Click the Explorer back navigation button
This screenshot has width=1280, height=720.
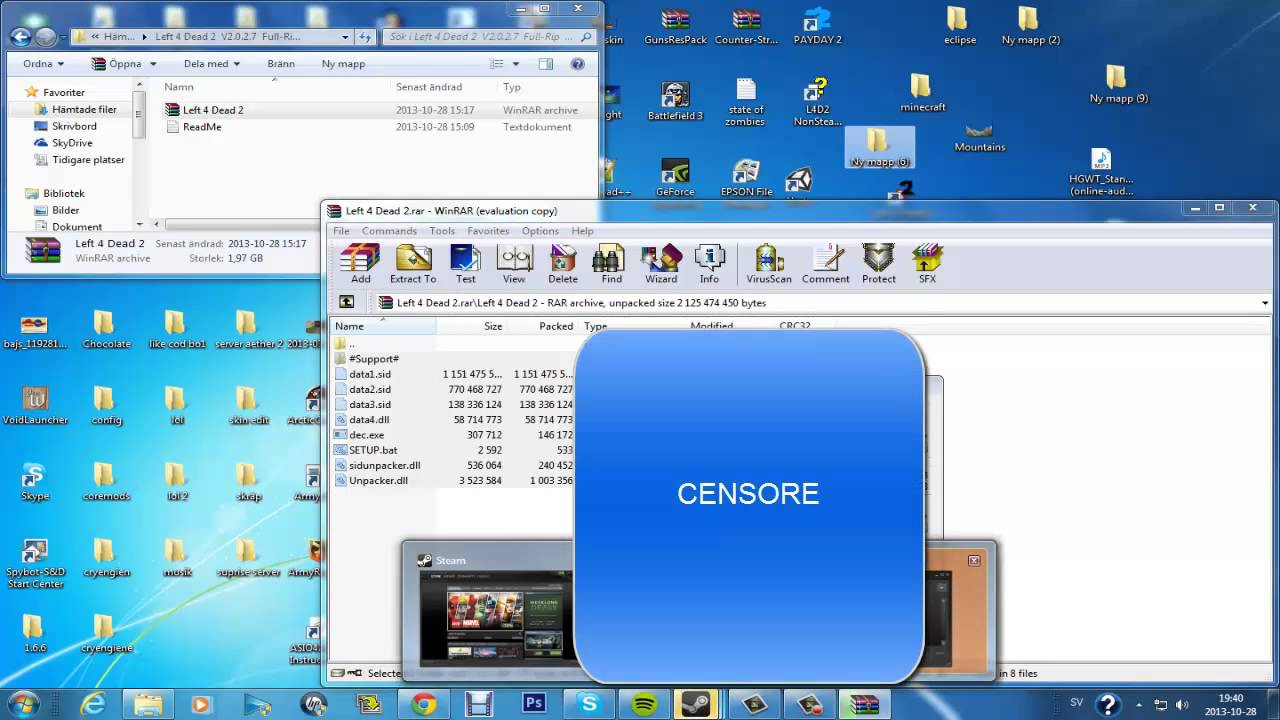(x=20, y=37)
